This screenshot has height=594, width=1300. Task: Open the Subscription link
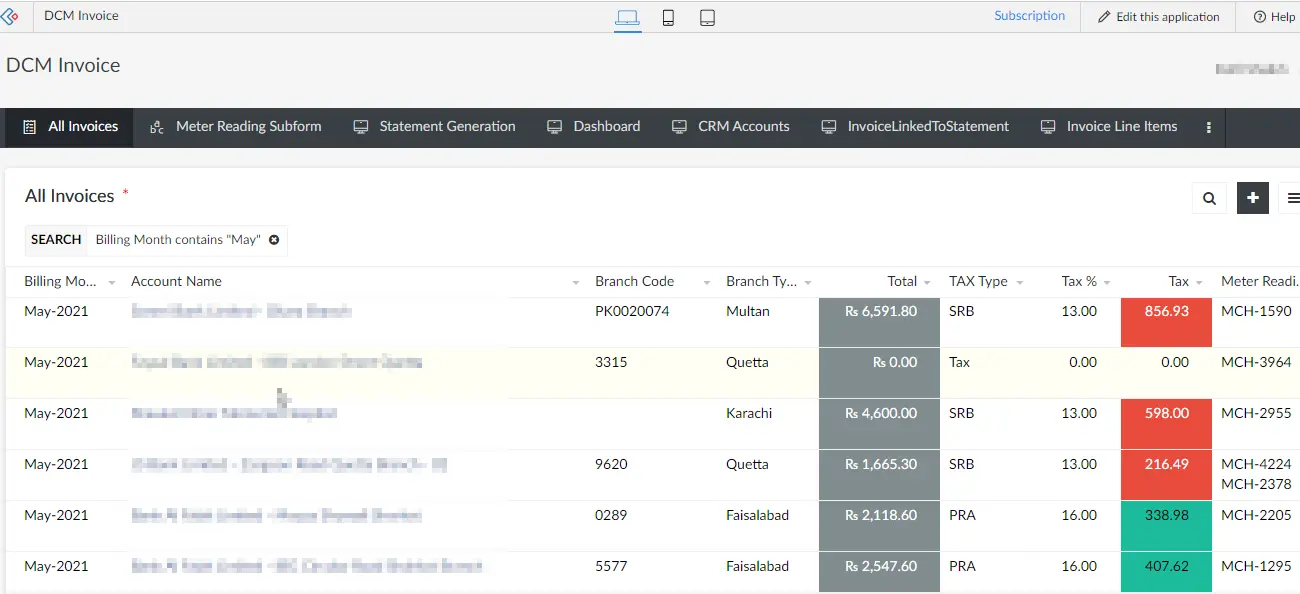1029,15
